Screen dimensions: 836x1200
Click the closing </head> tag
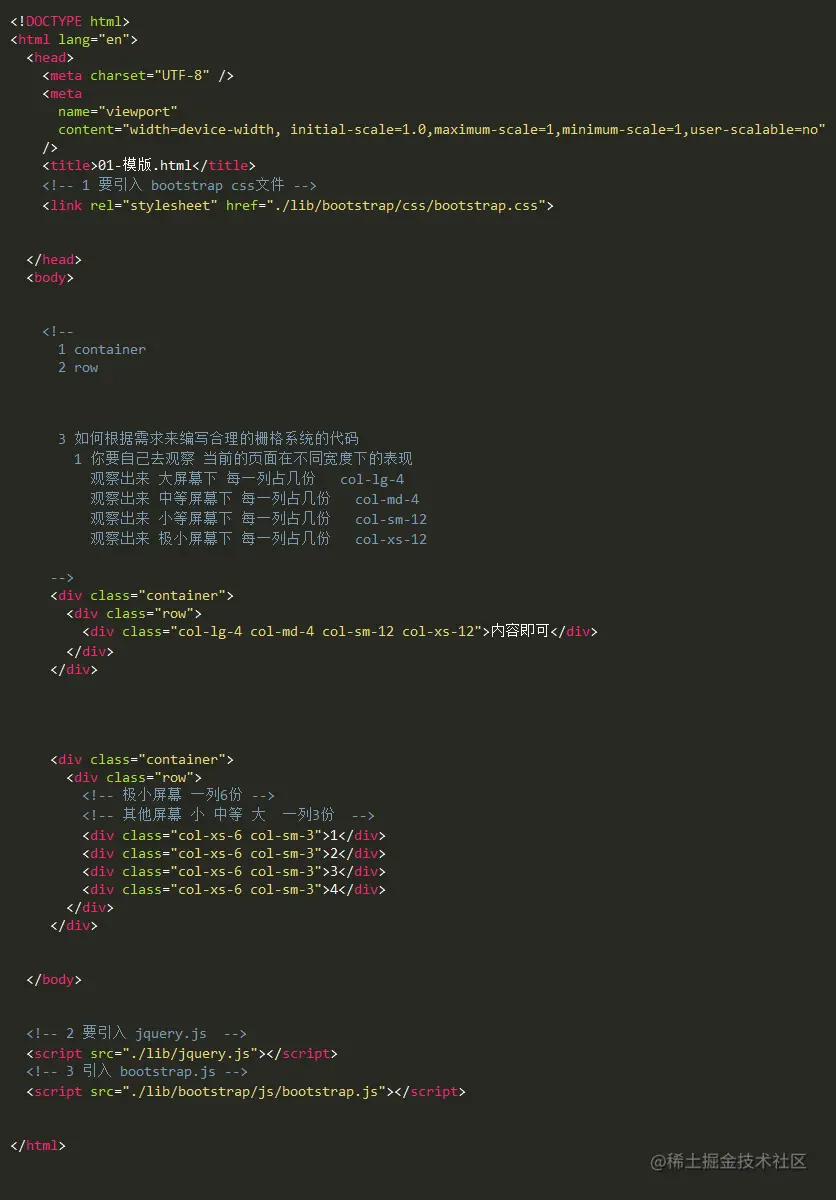point(54,259)
